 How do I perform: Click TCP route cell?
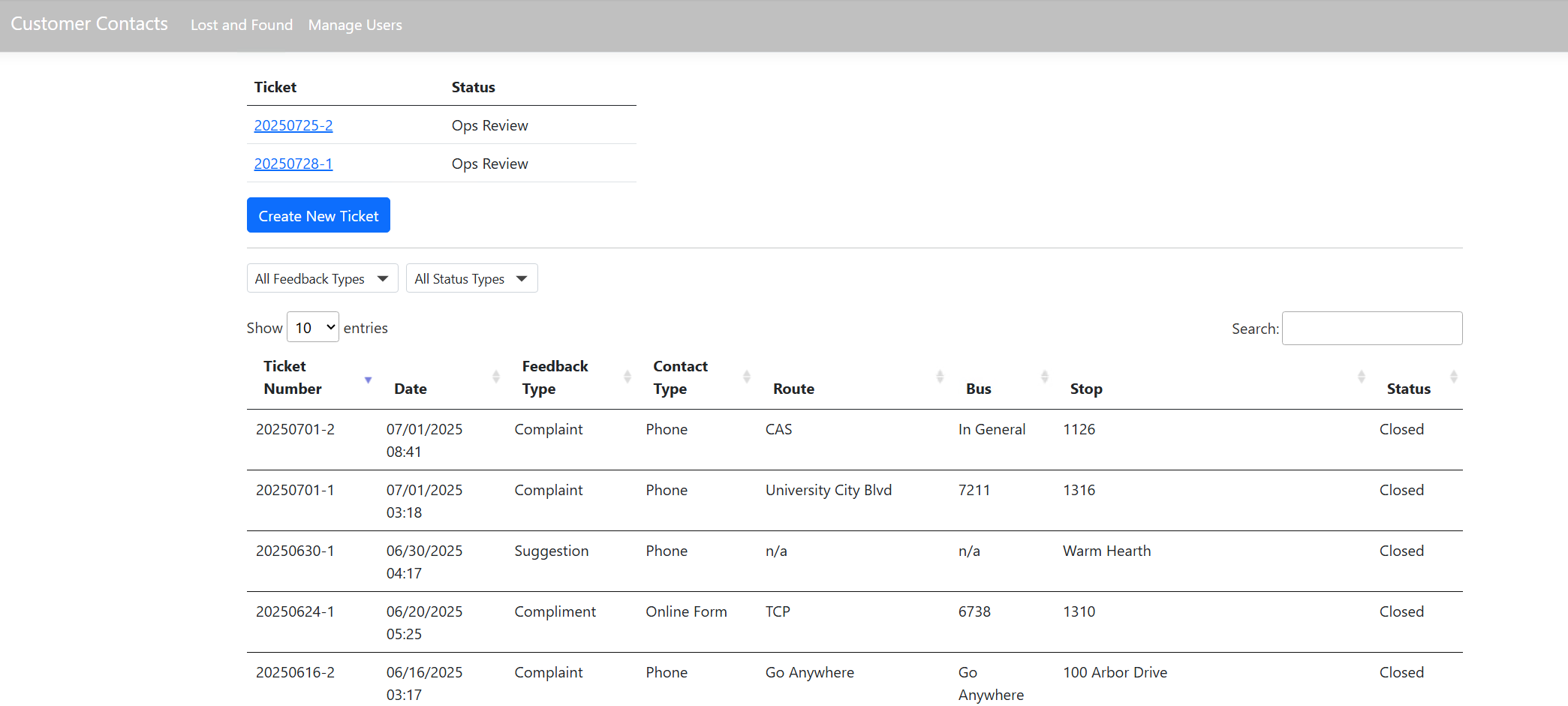pos(778,611)
